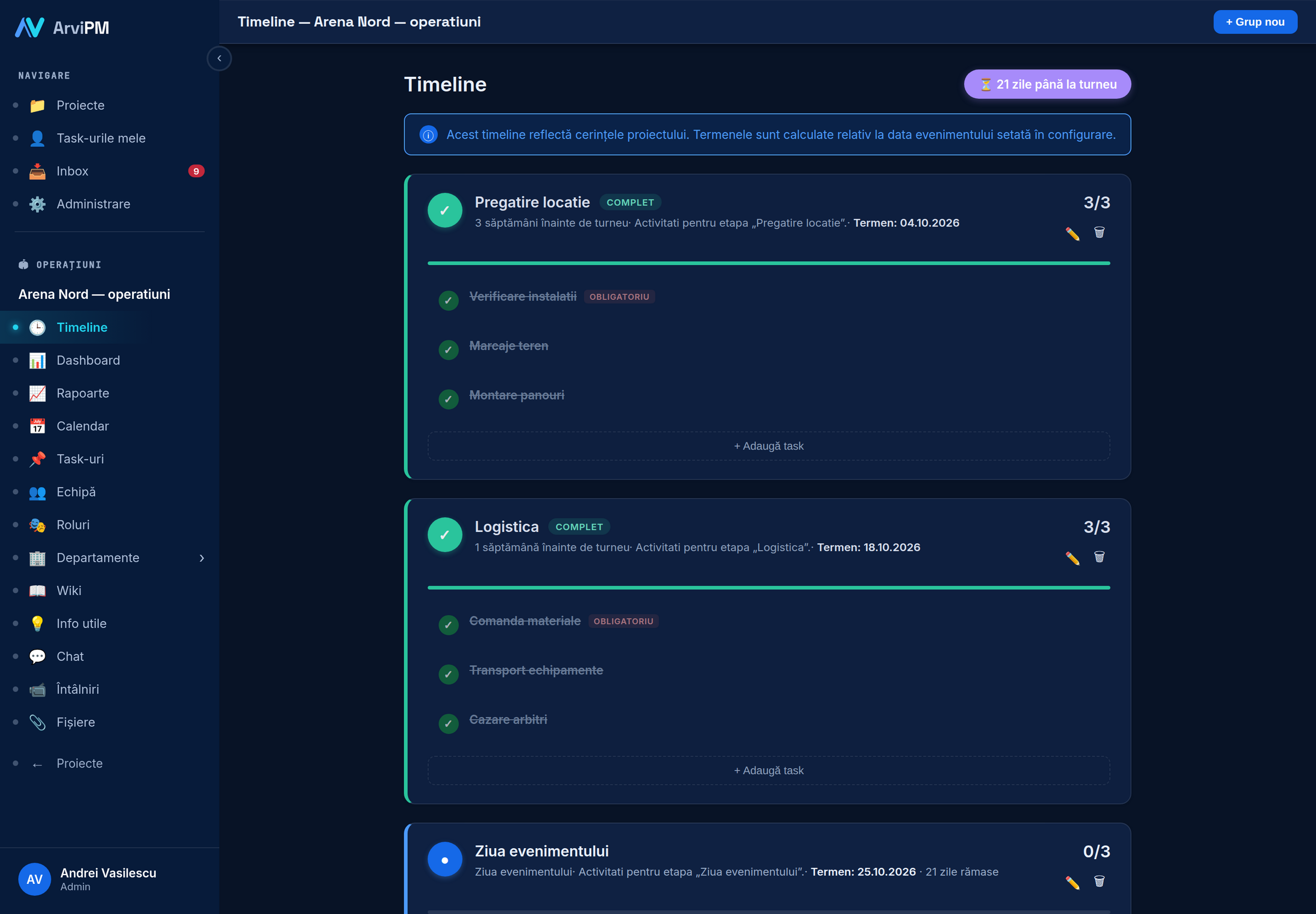This screenshot has height=914, width=1316.
Task: Click the ArviPM logo in the sidebar
Action: tap(62, 27)
